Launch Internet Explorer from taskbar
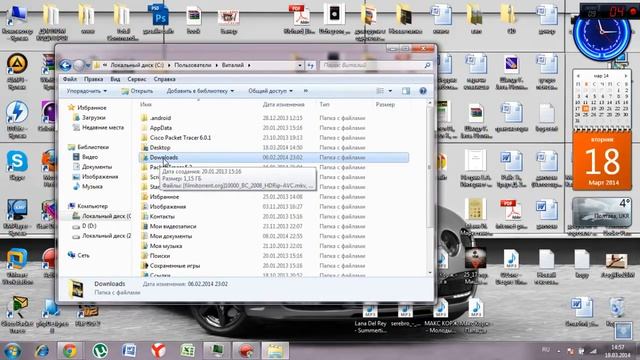The width and height of the screenshot is (640, 360). [x=42, y=351]
